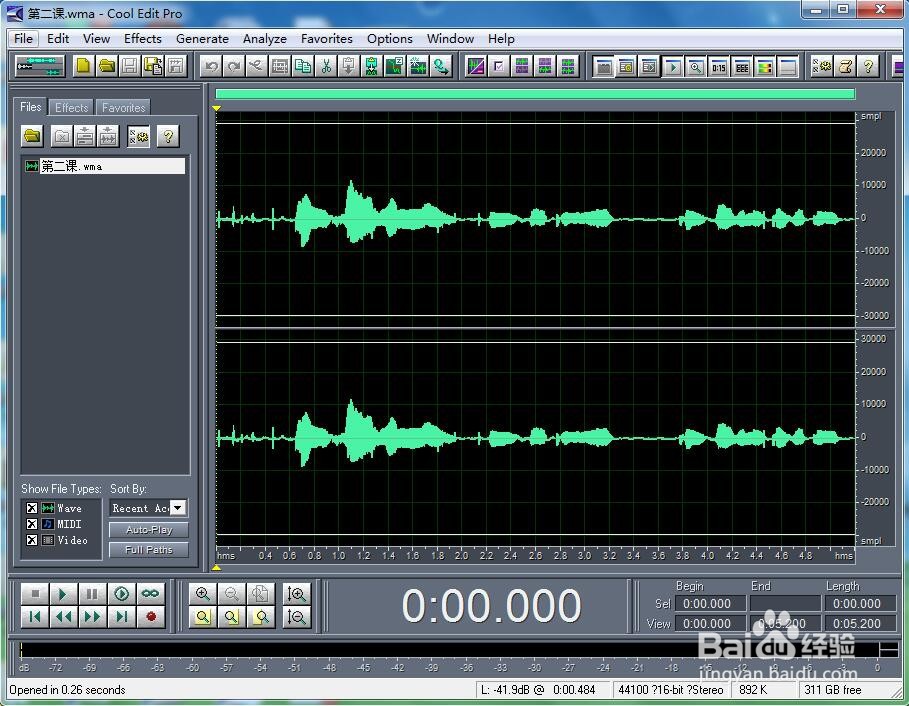Zoom in vertically with the arrow-plus magnifier
The image size is (909, 706).
coord(296,594)
